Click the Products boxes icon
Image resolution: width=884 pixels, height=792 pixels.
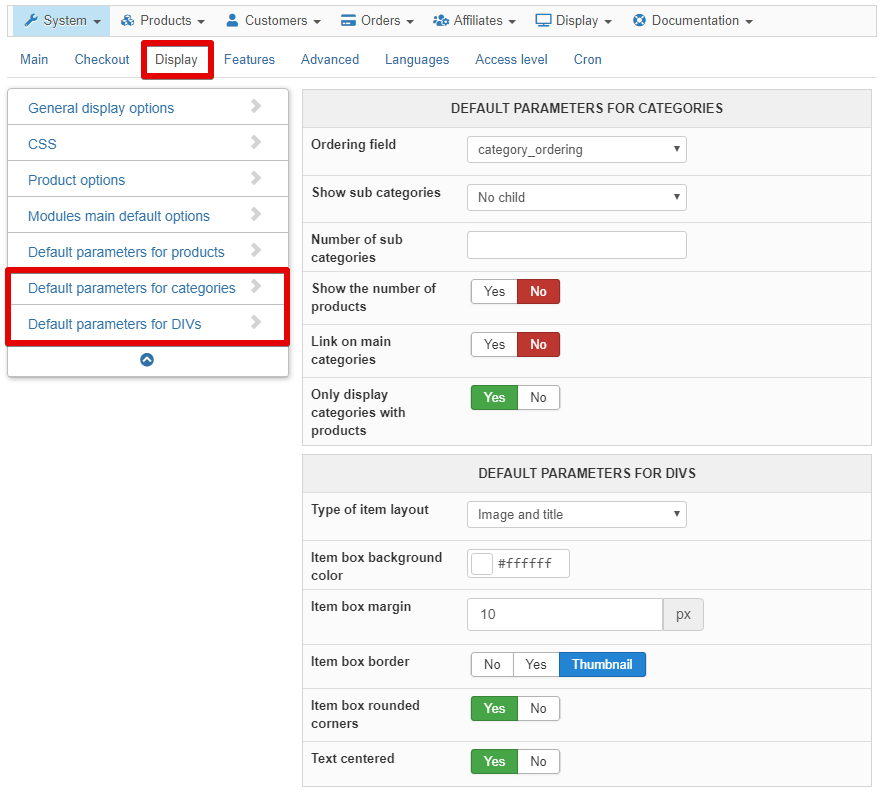[x=127, y=21]
